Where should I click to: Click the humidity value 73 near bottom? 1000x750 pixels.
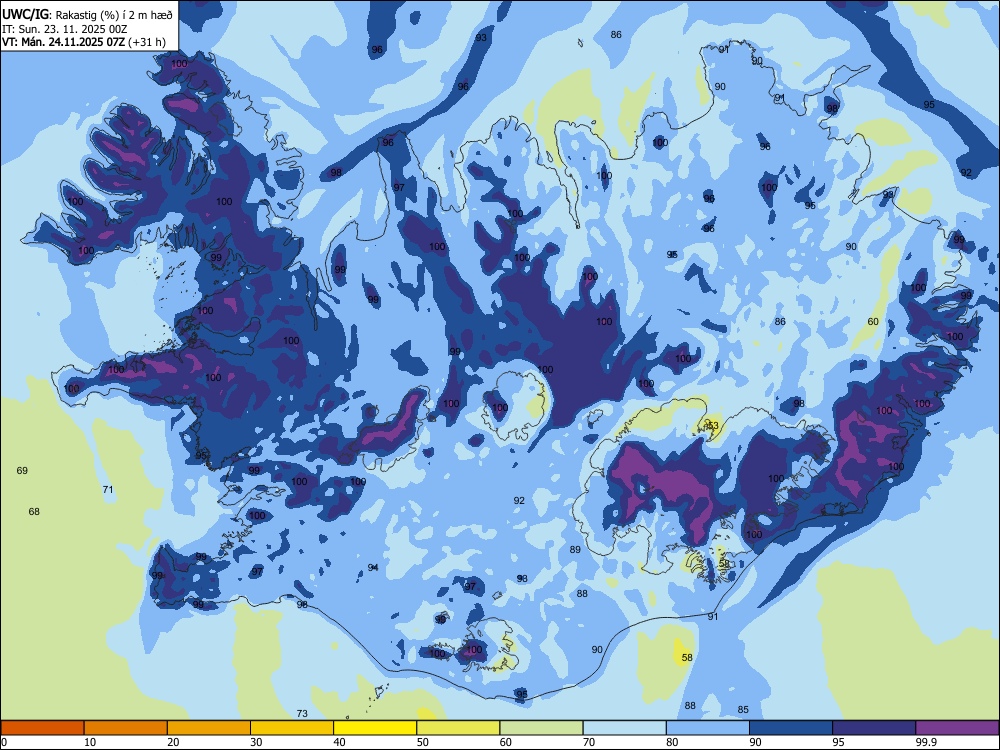click(x=302, y=714)
